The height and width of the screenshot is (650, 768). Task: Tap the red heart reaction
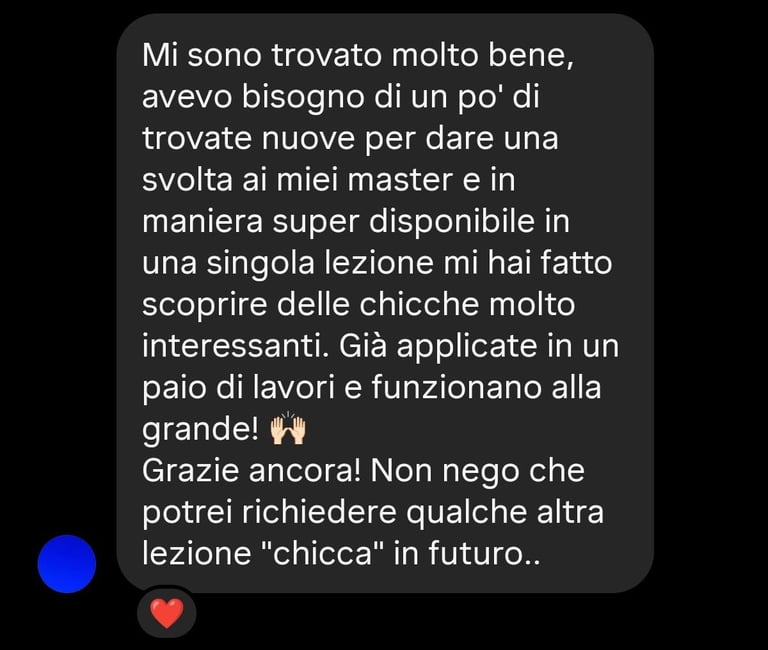[x=167, y=613]
